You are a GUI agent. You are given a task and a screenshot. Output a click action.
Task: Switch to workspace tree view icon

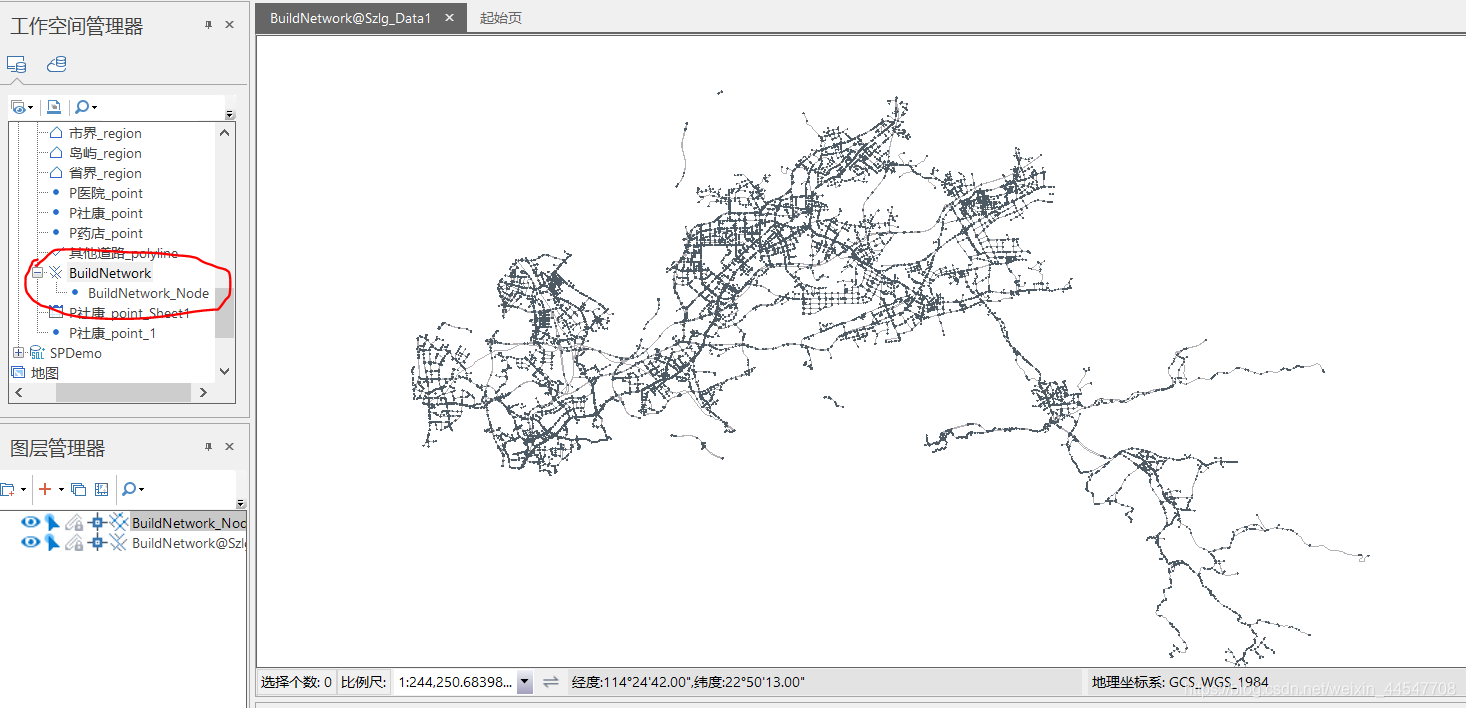[16, 64]
